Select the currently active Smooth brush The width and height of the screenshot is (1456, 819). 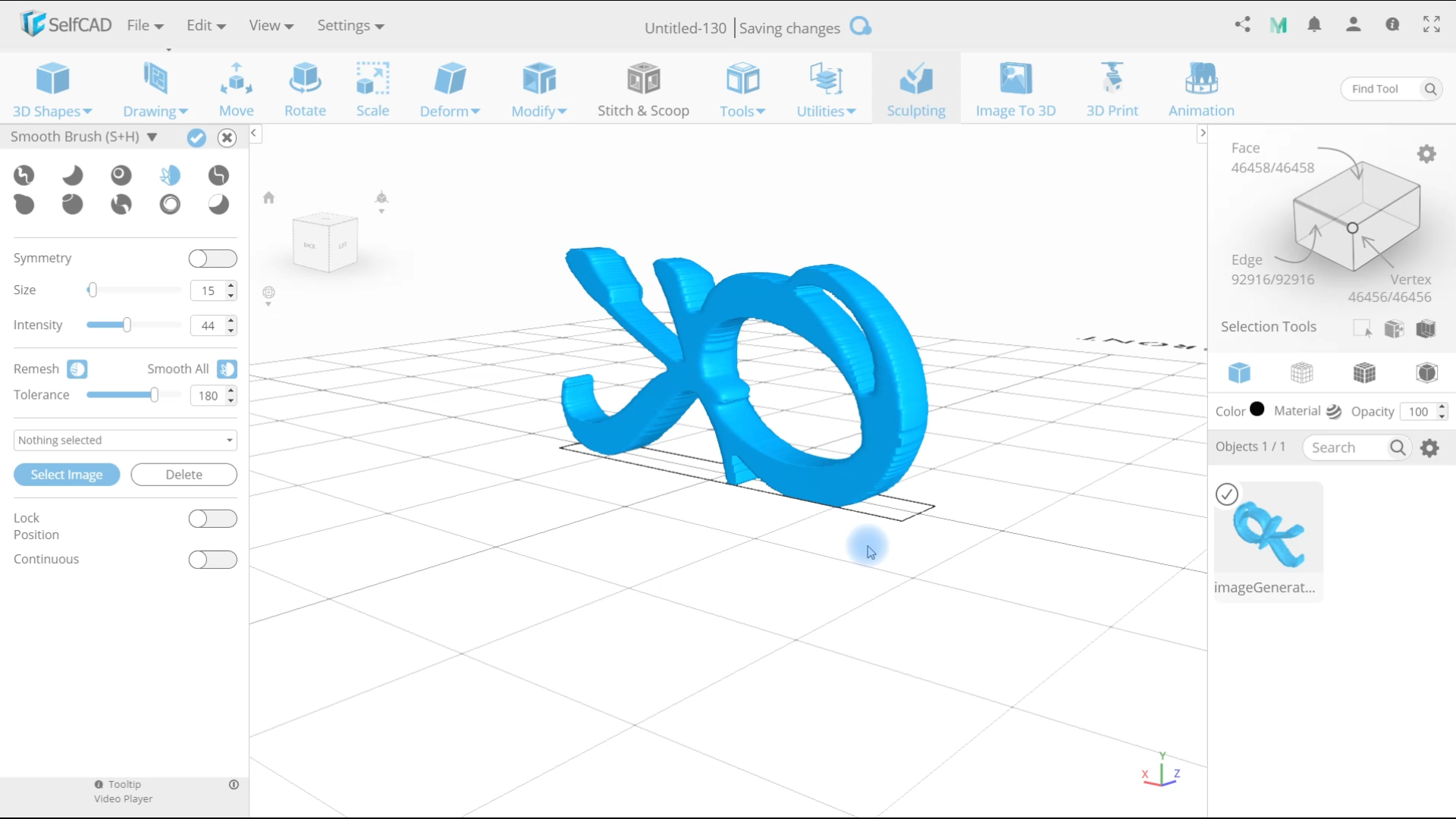click(x=170, y=175)
